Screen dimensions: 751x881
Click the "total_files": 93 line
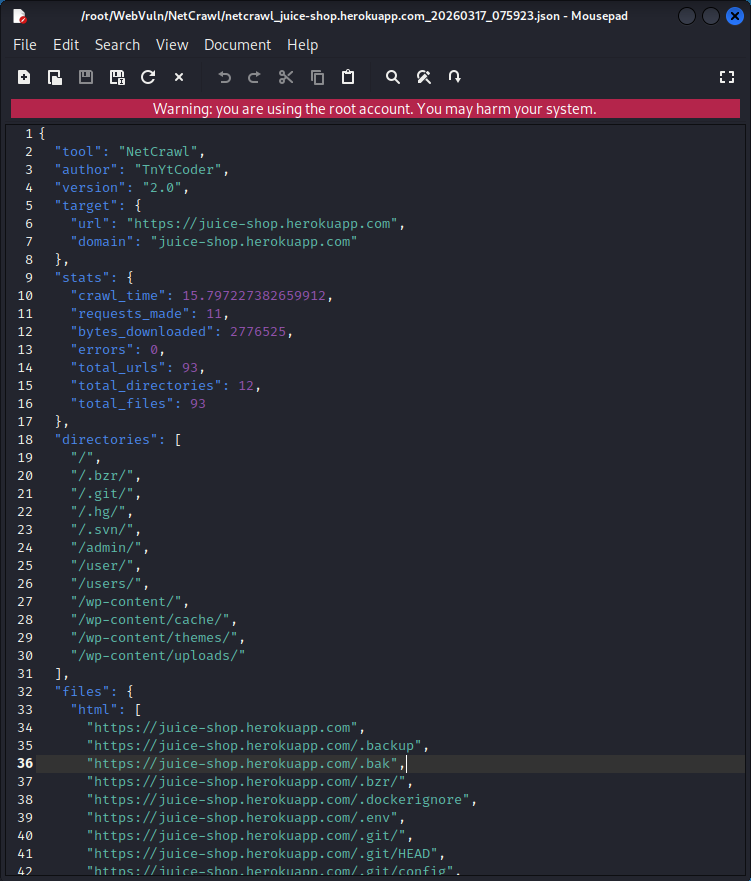[x=138, y=403]
